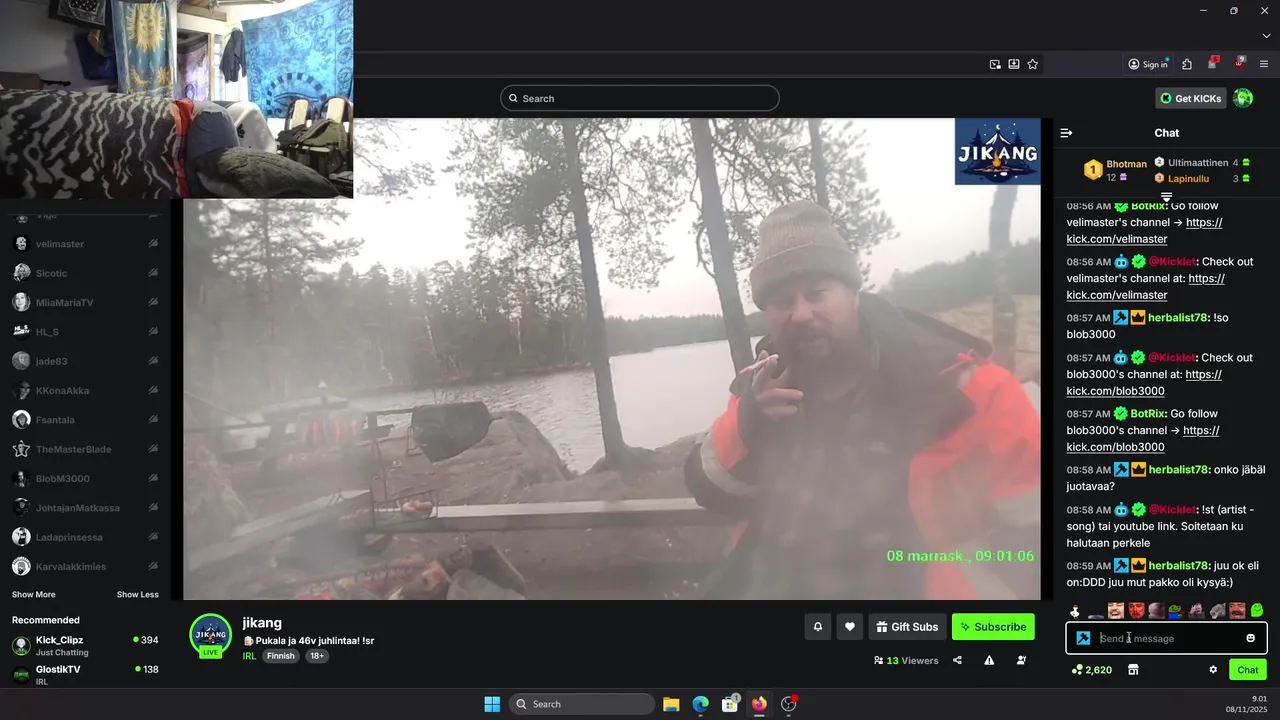Click gifter Lapinullu in leaderboard
Image resolution: width=1280 pixels, height=720 pixels.
1188,179
